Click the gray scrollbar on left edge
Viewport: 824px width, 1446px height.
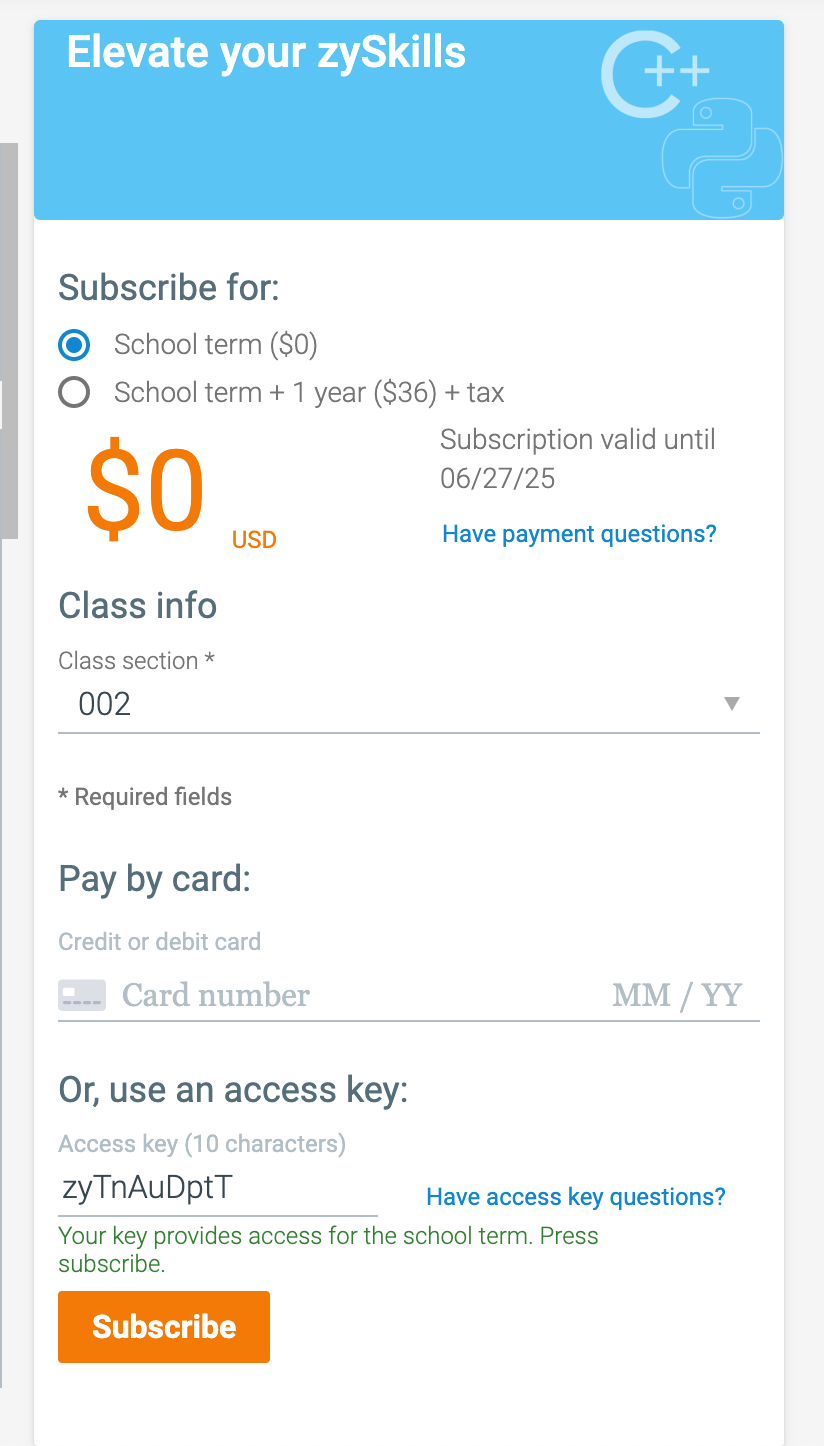tap(8, 340)
